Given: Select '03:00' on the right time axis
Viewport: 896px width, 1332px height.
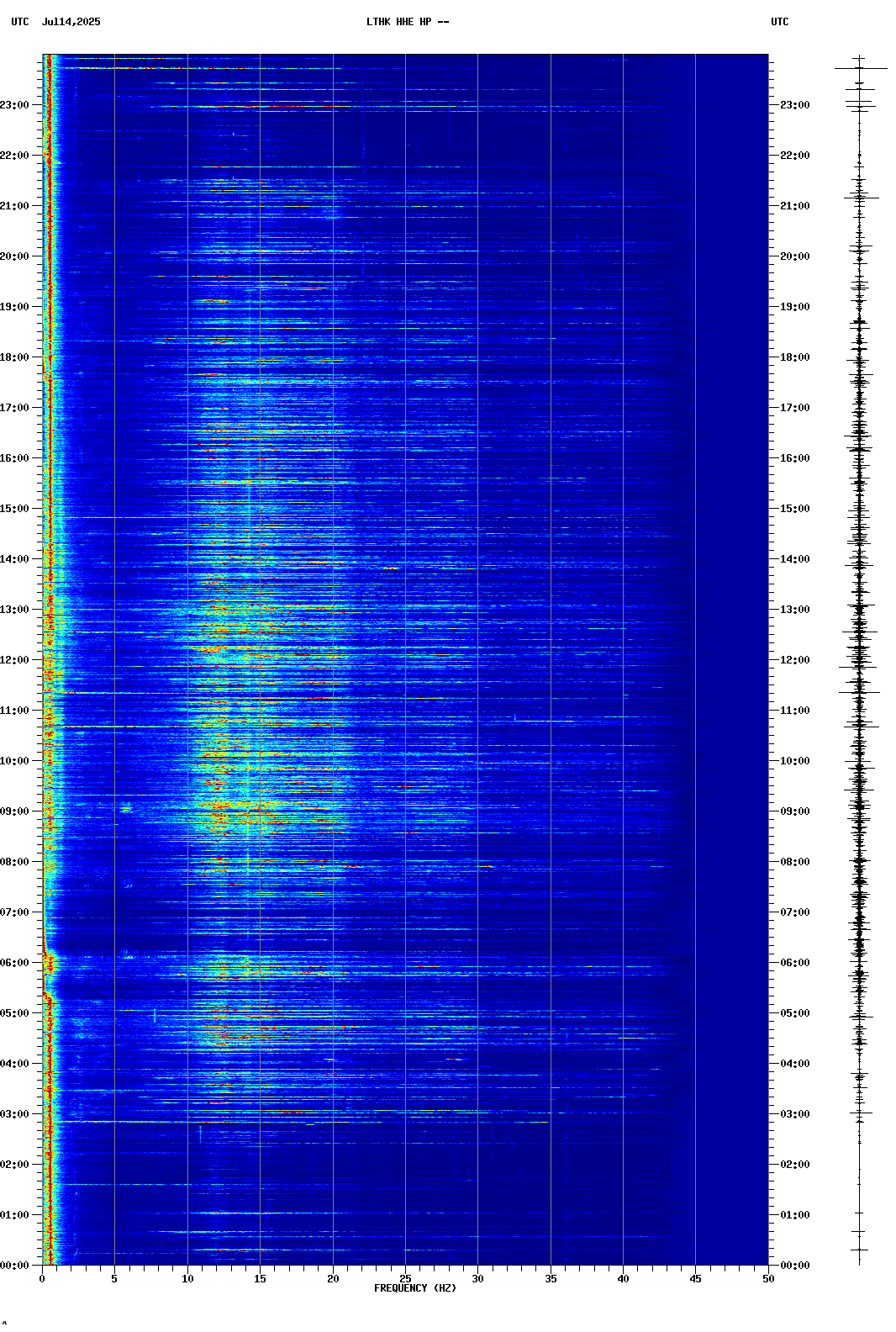Looking at the screenshot, I should pos(795,1114).
